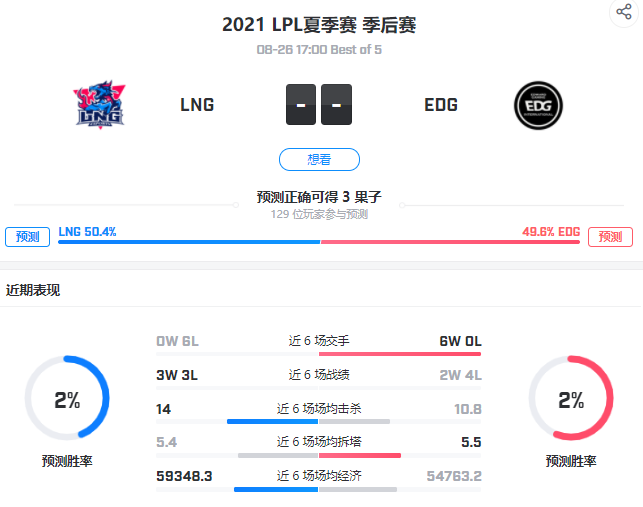Click the share icon in top corner
643x507 pixels.
tap(624, 11)
